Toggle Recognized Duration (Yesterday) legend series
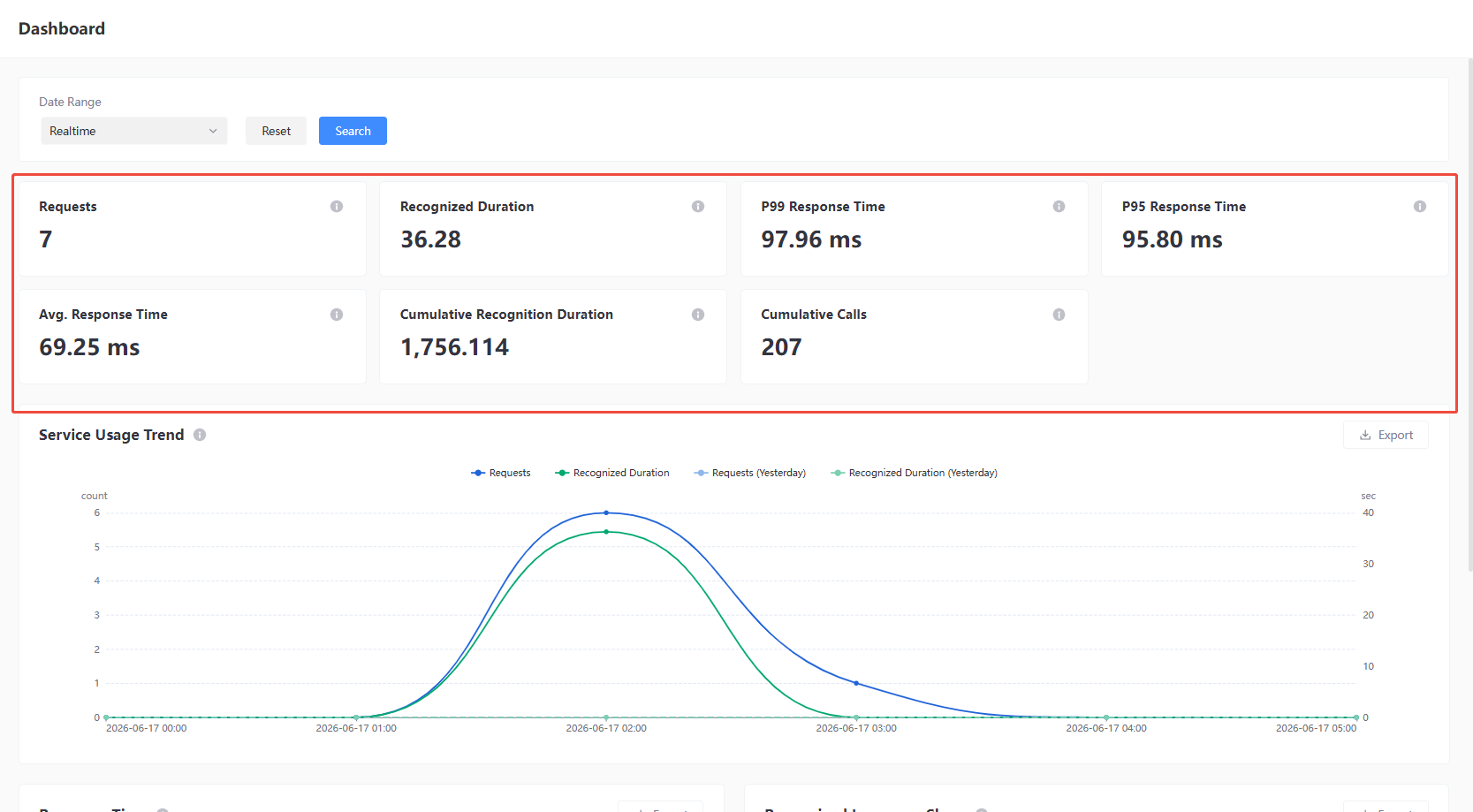The width and height of the screenshot is (1473, 812). 915,473
